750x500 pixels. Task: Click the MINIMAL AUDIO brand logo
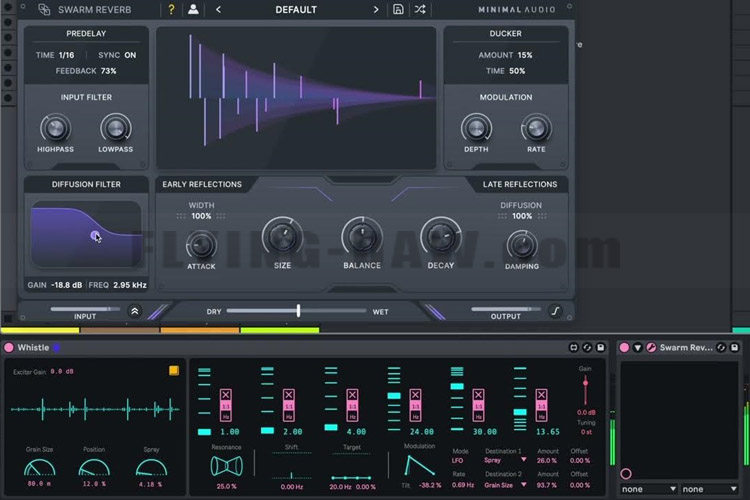coord(517,10)
